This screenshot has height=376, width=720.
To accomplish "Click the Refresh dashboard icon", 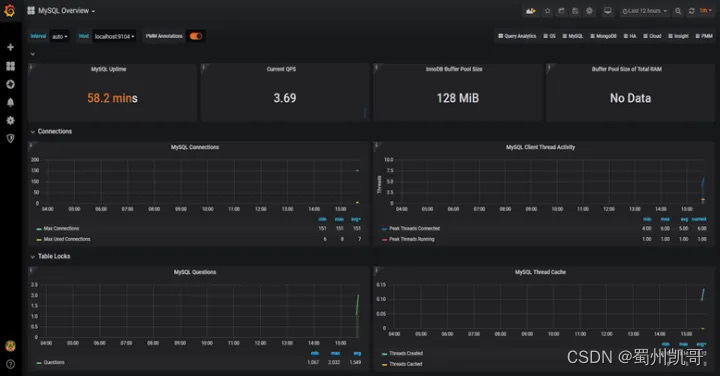I will [x=692, y=11].
